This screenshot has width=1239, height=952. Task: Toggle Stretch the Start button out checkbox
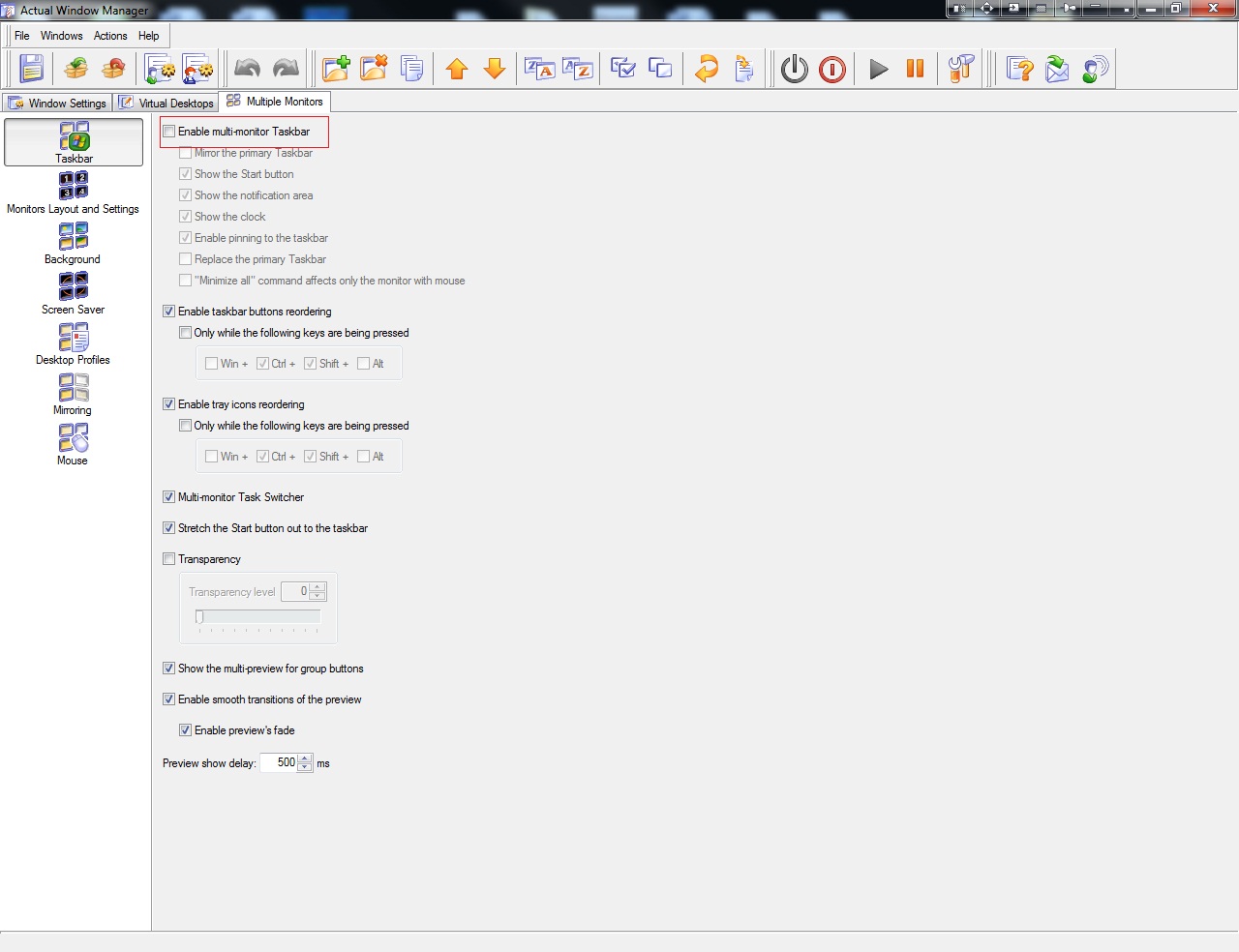tap(169, 528)
